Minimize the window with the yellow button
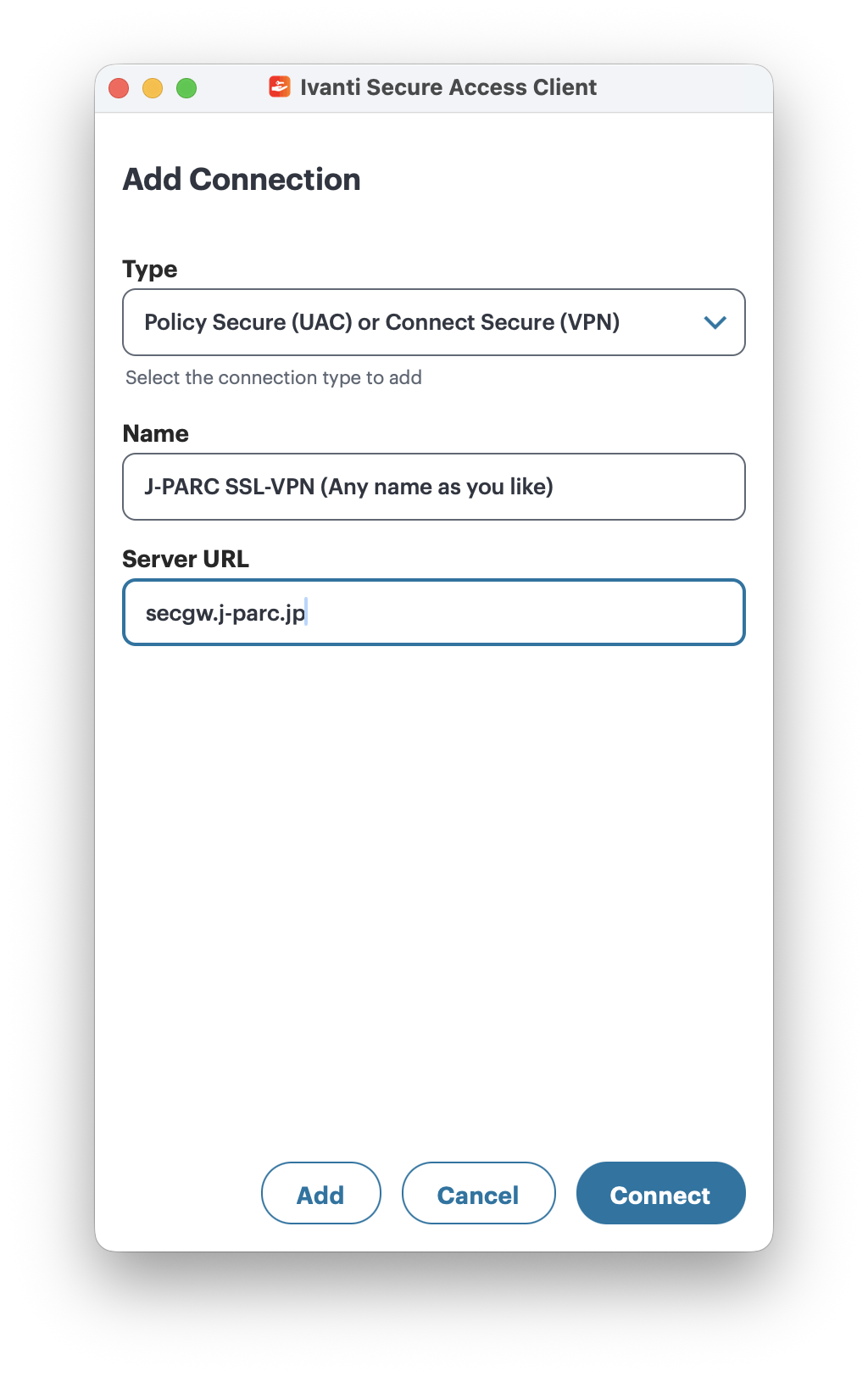Image resolution: width=868 pixels, height=1377 pixels. tap(153, 88)
